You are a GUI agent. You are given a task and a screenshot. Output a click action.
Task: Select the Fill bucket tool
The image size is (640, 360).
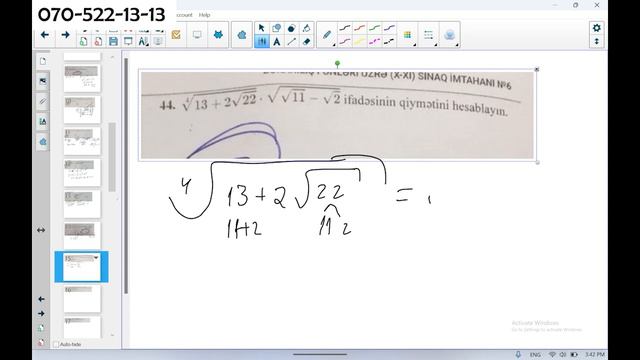[307, 28]
